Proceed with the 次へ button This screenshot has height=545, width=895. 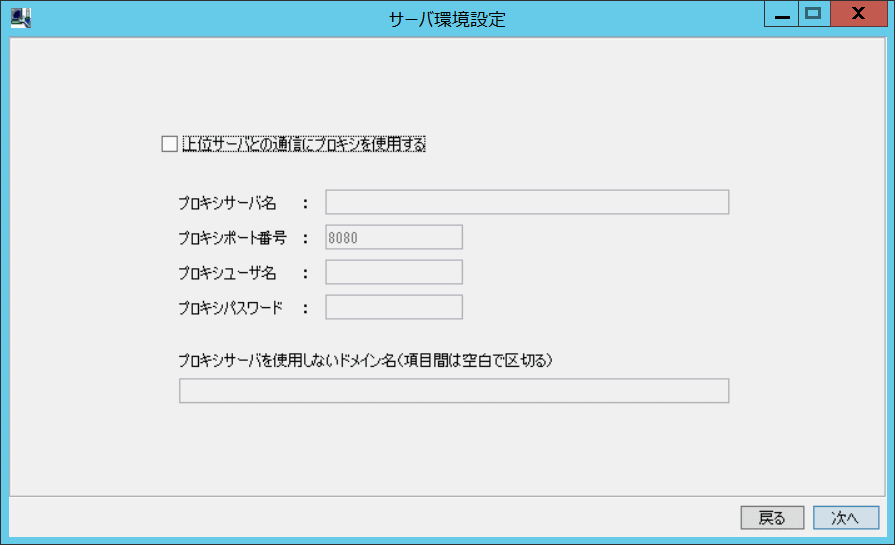point(846,518)
